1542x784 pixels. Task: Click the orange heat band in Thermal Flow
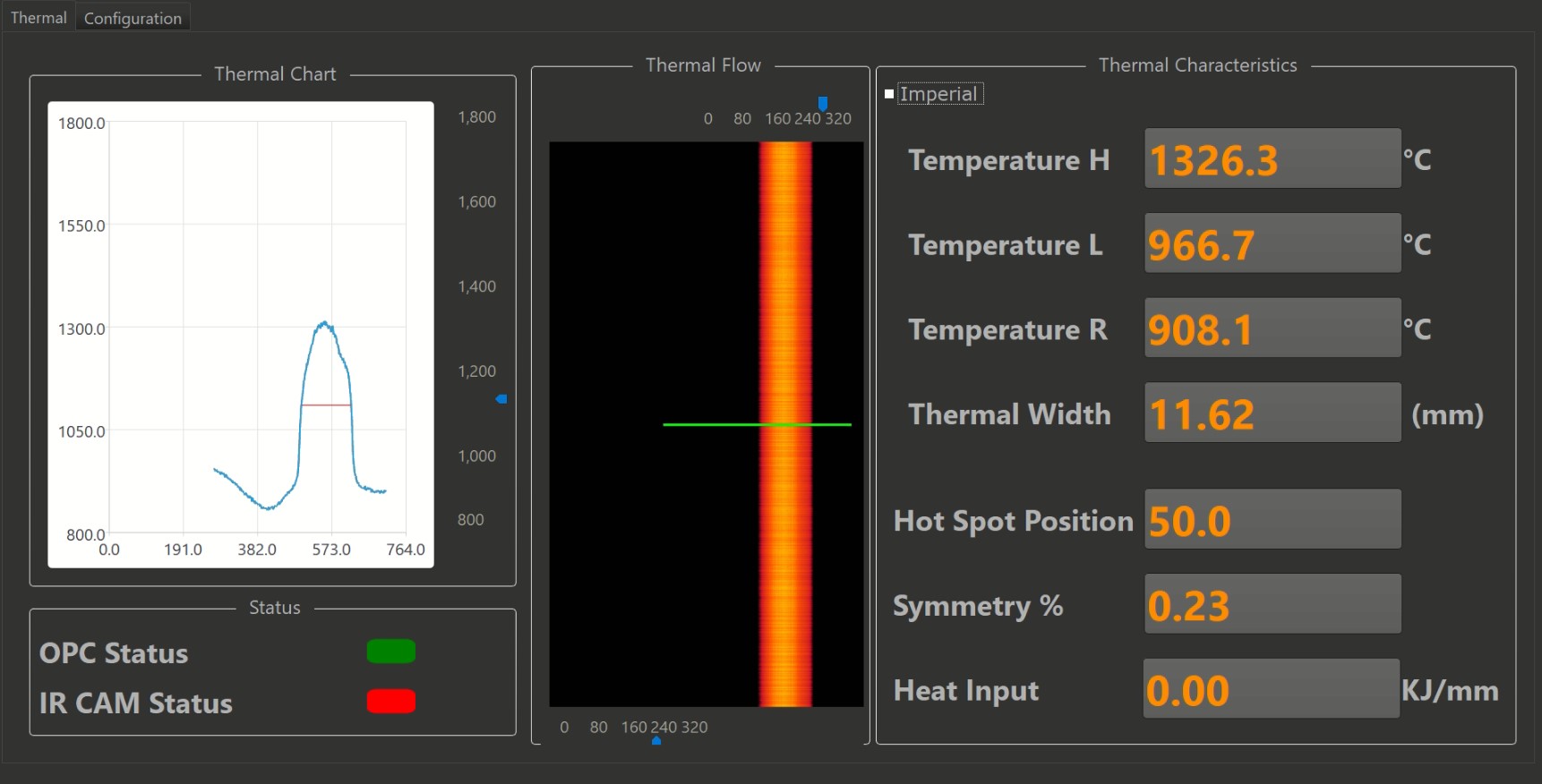tap(785, 268)
